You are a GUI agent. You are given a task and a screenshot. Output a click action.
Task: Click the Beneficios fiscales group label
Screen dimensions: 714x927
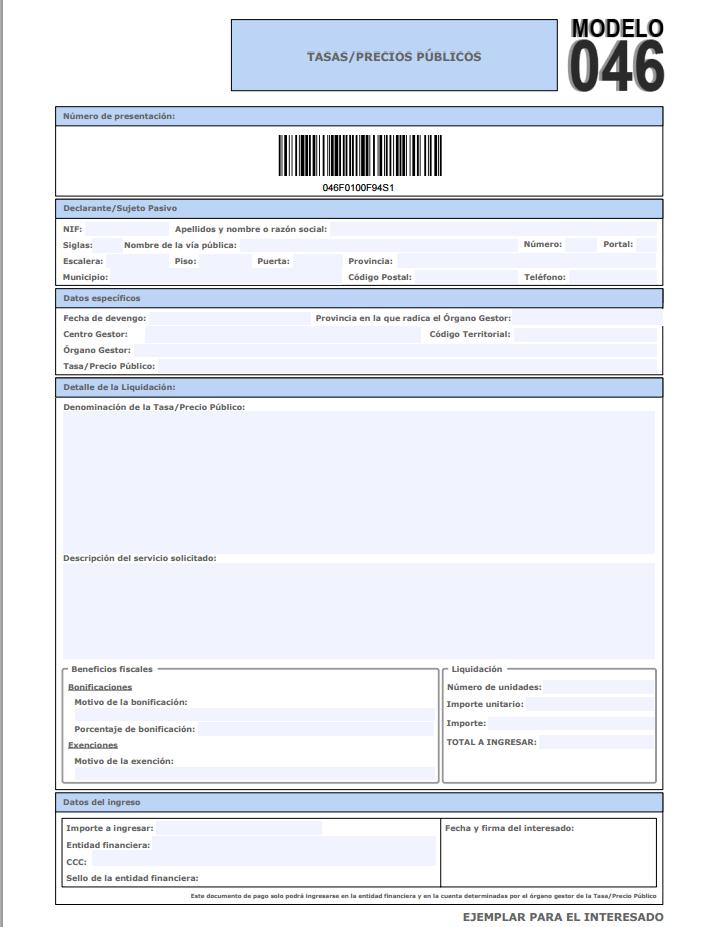click(112, 669)
